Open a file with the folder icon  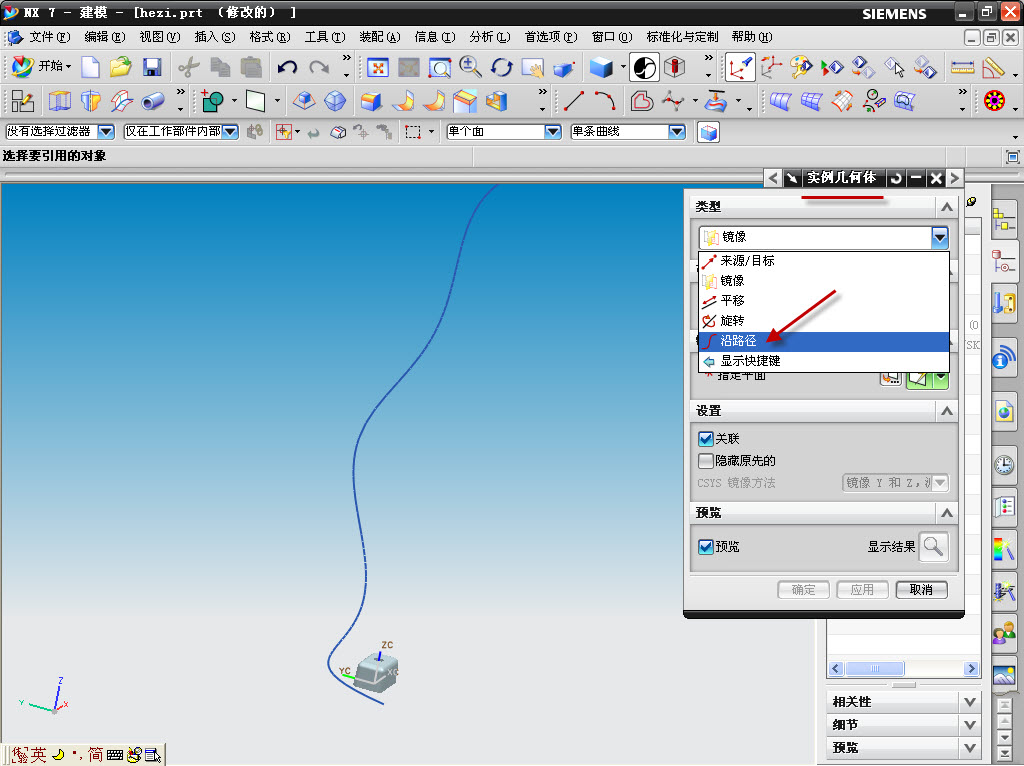pos(120,67)
